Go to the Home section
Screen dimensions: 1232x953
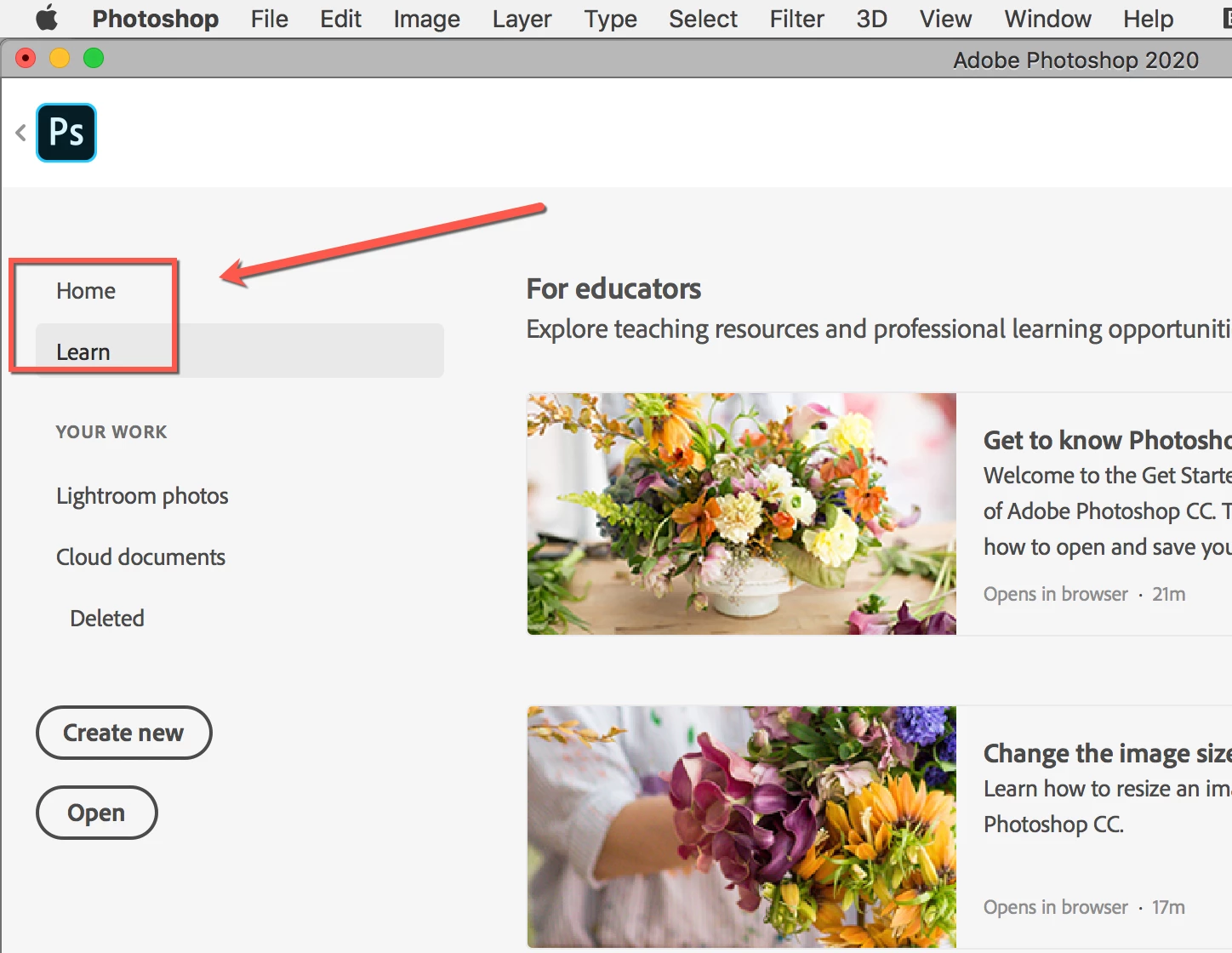86,291
